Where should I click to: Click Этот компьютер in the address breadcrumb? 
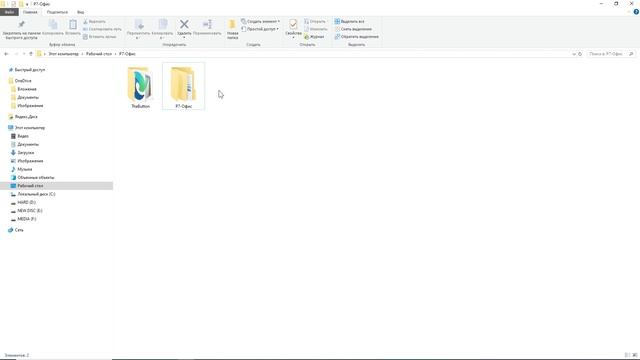pos(63,54)
